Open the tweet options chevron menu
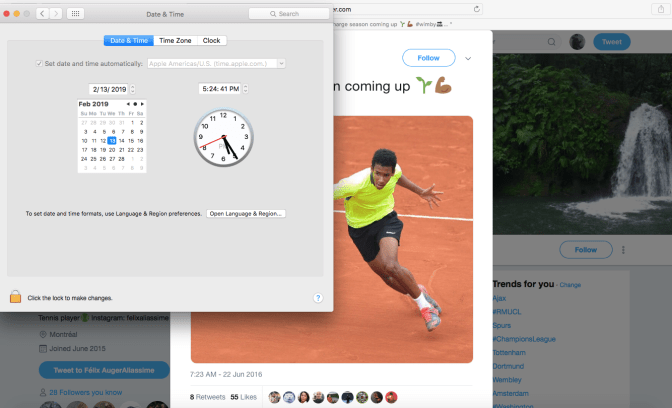672x408 pixels. click(467, 58)
